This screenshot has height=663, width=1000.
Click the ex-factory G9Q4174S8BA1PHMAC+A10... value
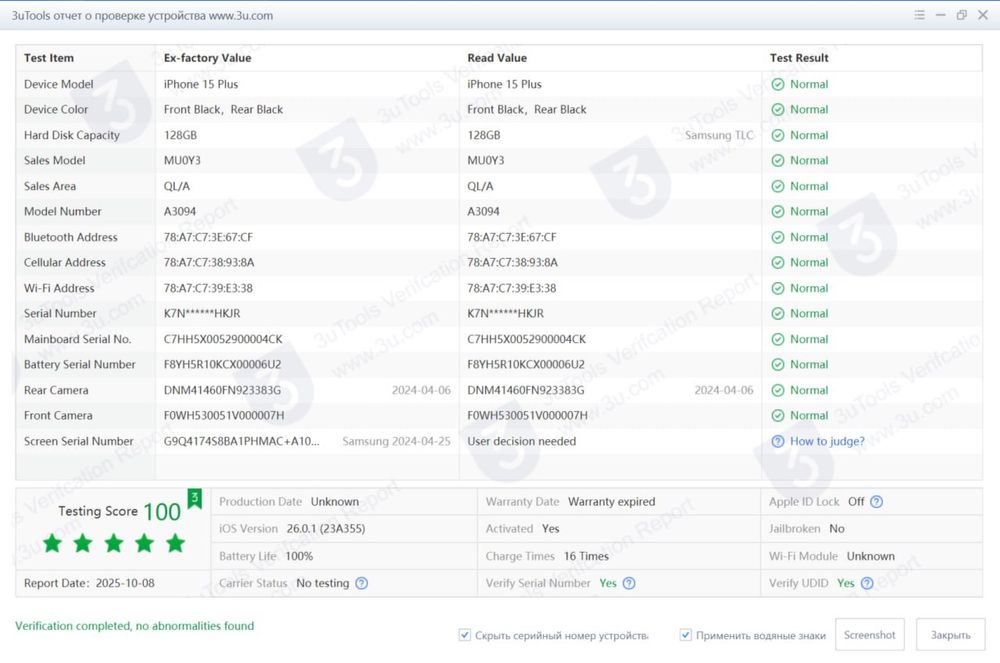coord(242,441)
